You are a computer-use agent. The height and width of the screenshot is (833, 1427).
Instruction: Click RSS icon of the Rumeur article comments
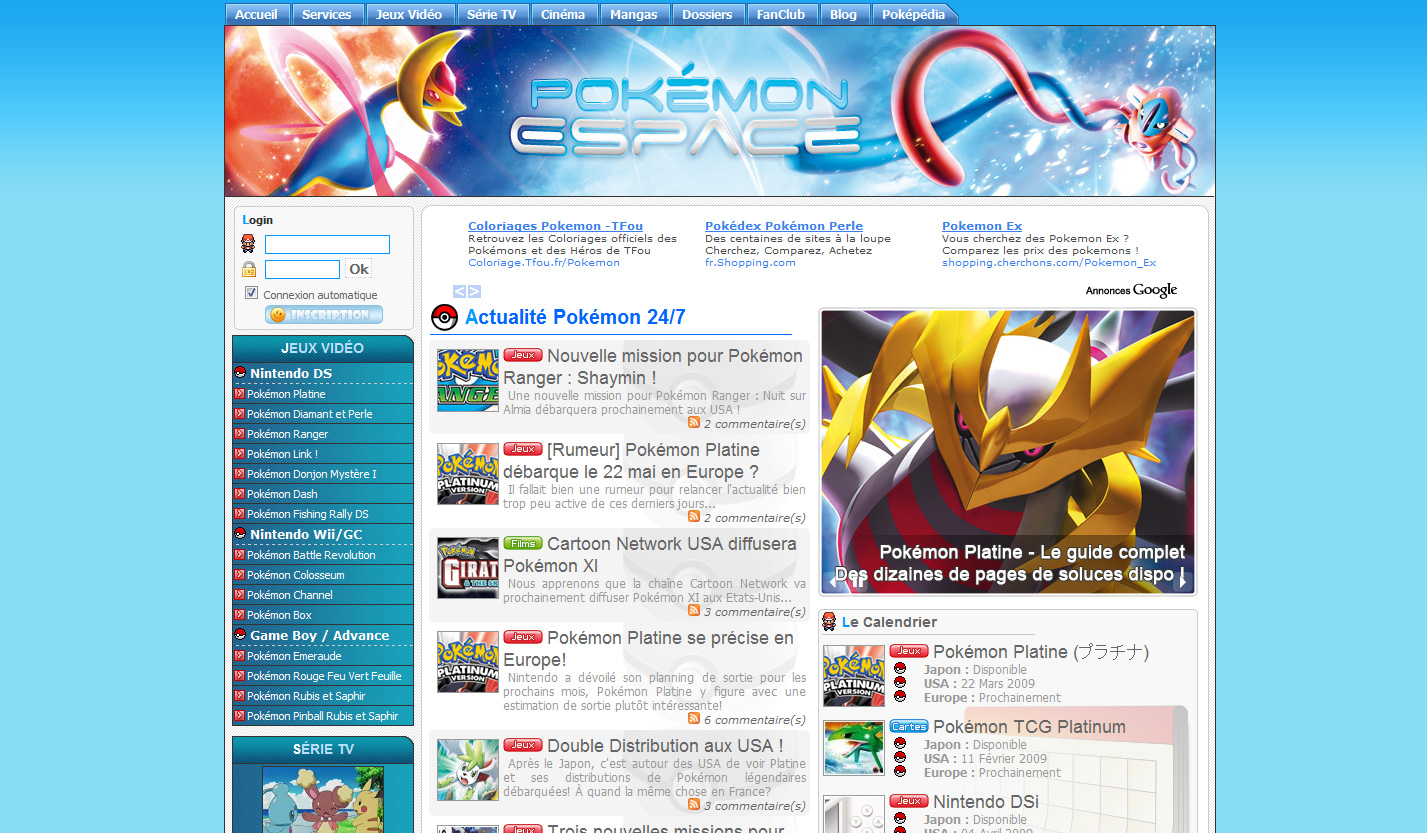(694, 517)
